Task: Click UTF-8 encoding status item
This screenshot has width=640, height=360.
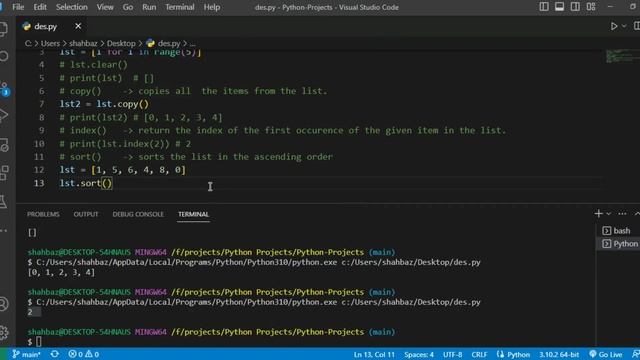Action: tap(453, 354)
